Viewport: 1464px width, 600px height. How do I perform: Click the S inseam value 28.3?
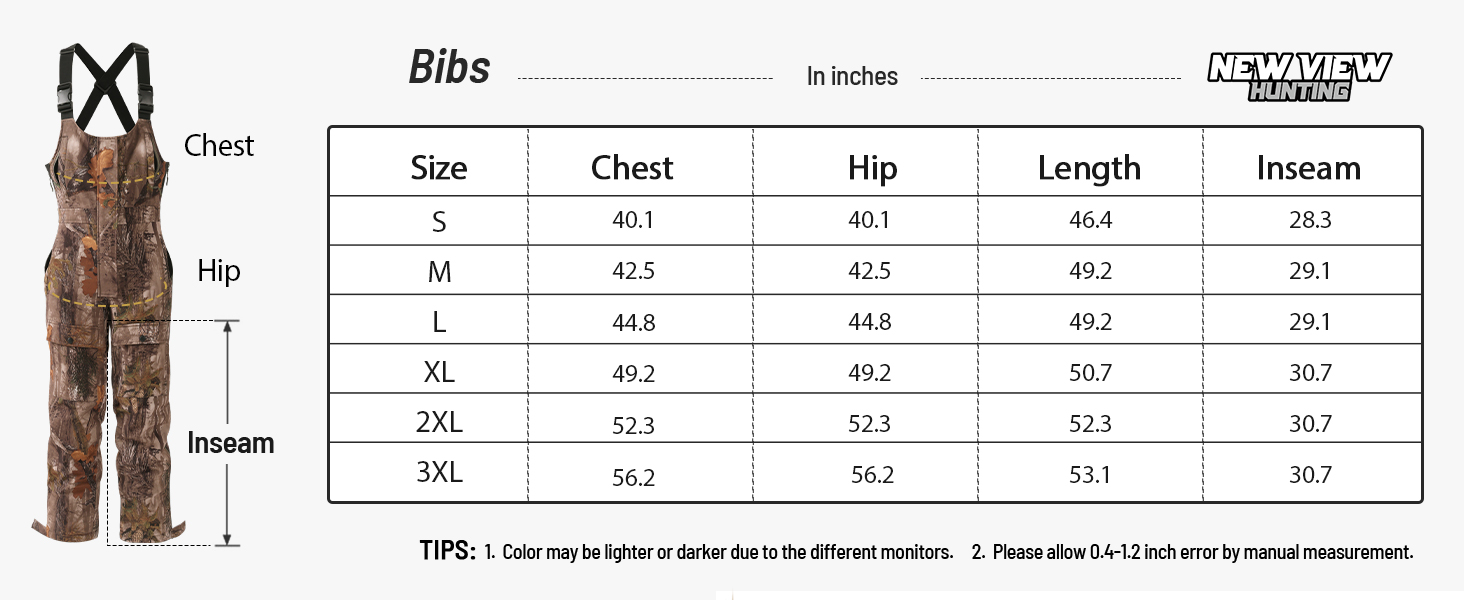pyautogui.click(x=1310, y=220)
